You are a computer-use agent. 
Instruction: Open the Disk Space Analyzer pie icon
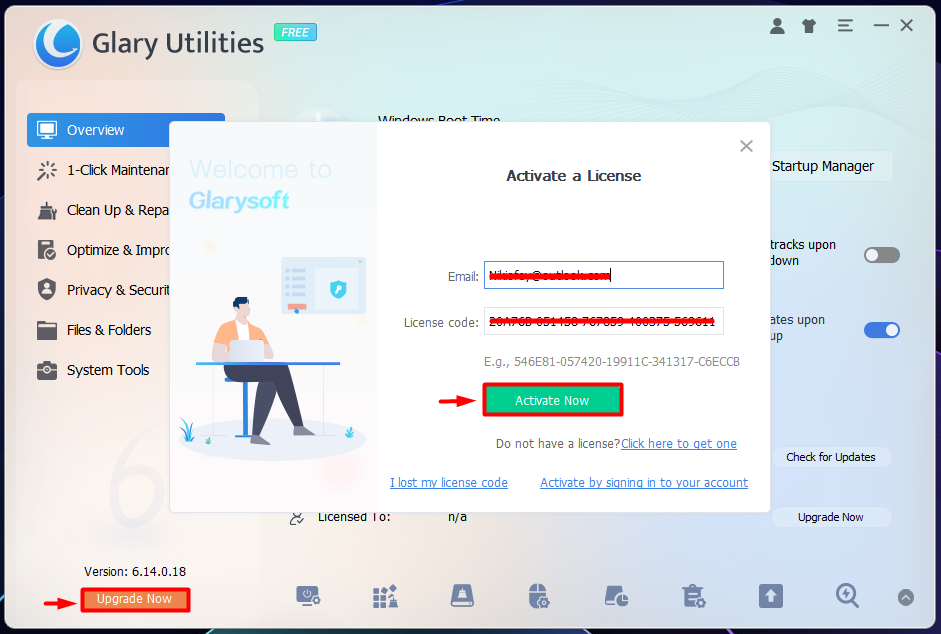616,597
